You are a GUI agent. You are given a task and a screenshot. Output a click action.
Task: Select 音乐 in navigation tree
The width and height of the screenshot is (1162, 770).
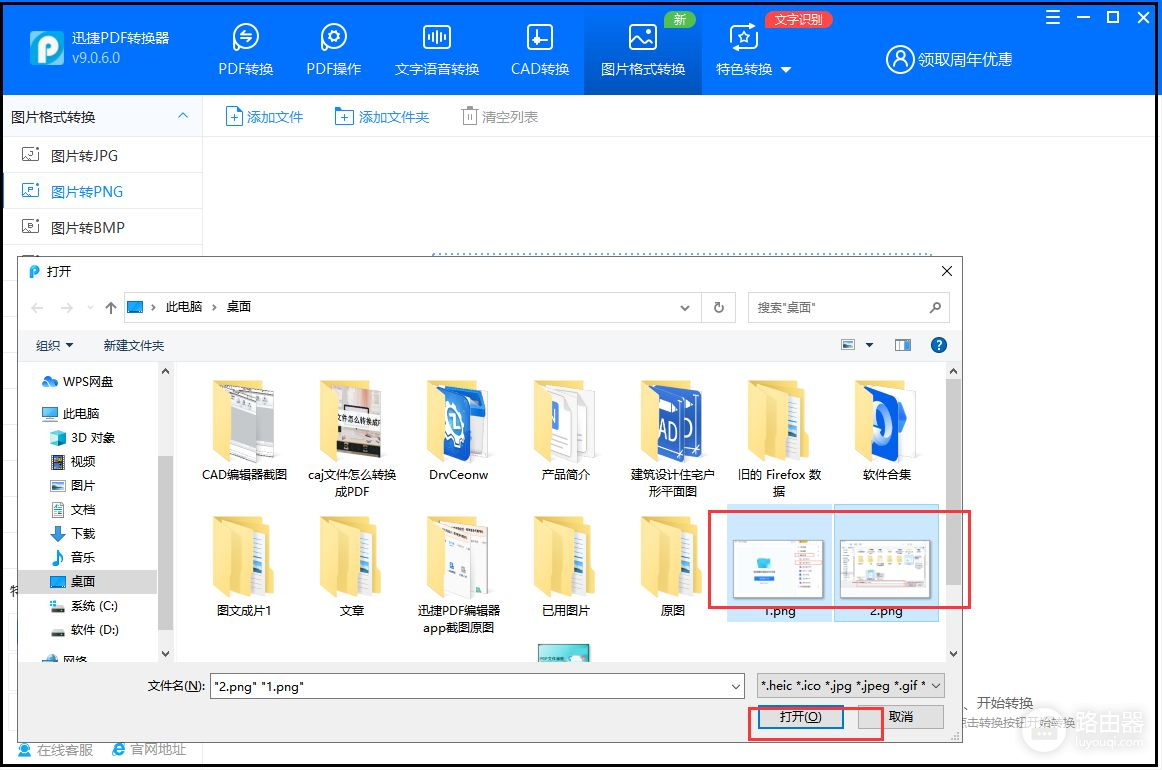pyautogui.click(x=73, y=557)
